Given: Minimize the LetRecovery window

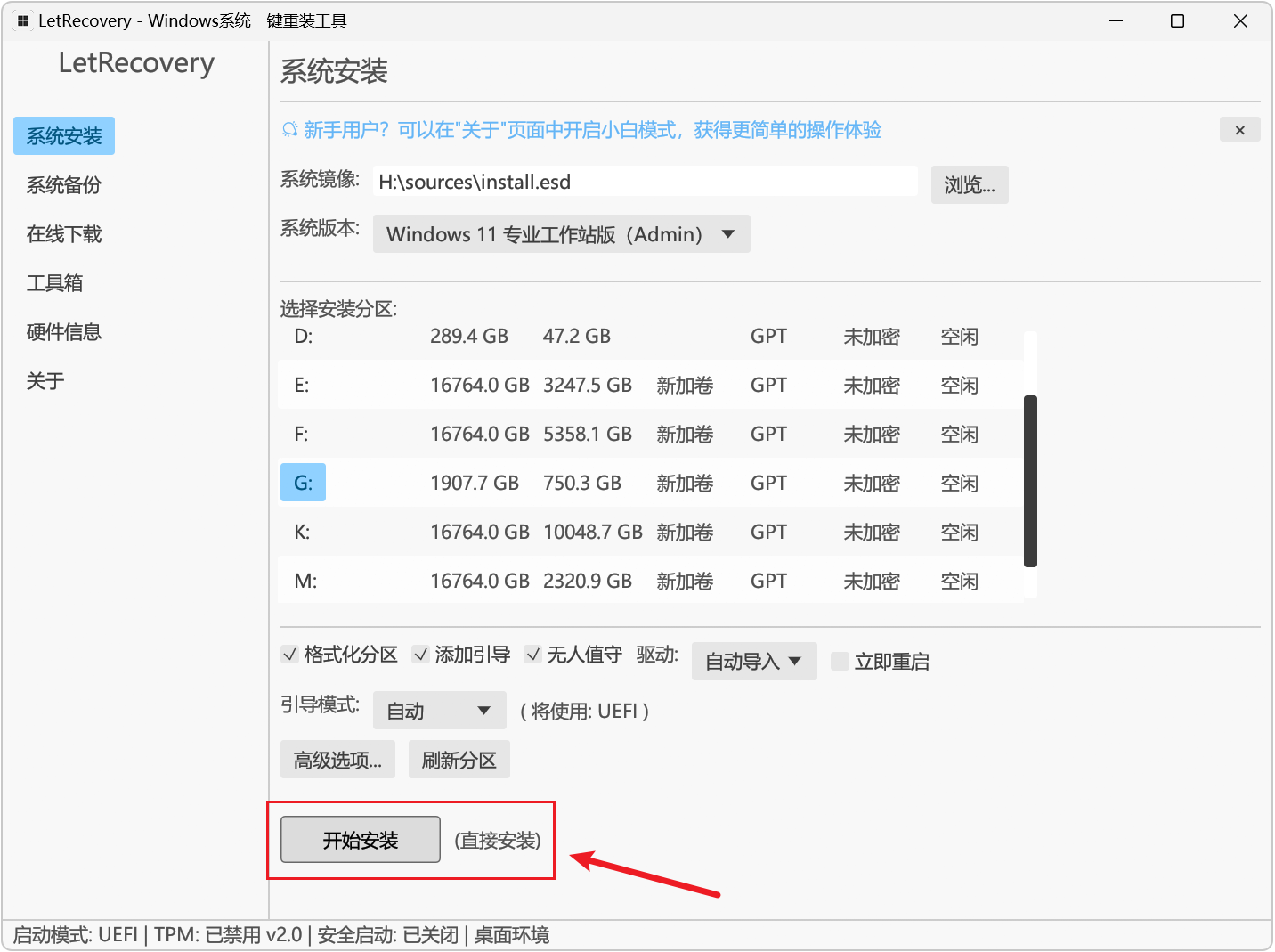Looking at the screenshot, I should click(1116, 20).
